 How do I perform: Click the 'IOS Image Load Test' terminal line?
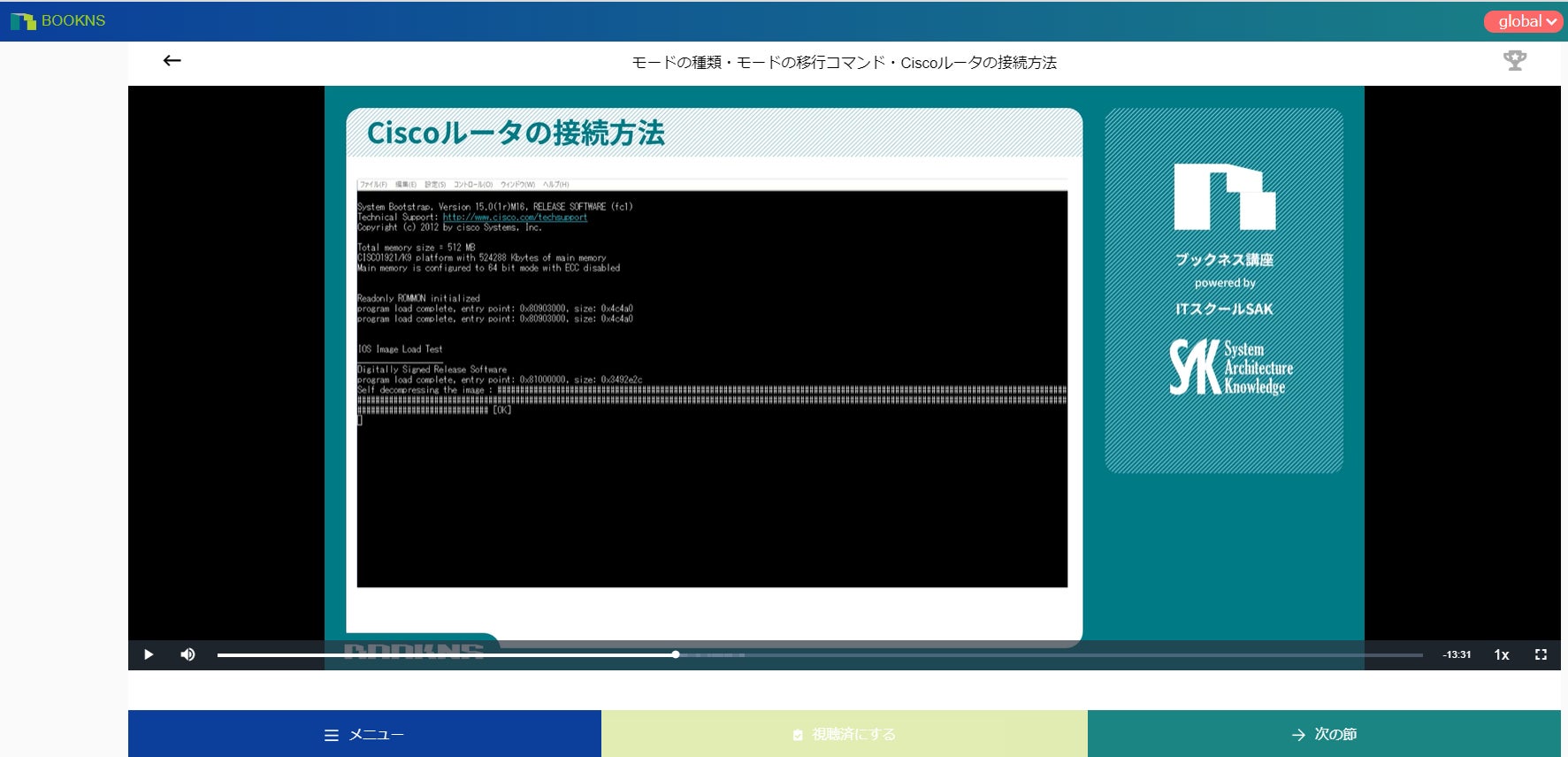400,349
